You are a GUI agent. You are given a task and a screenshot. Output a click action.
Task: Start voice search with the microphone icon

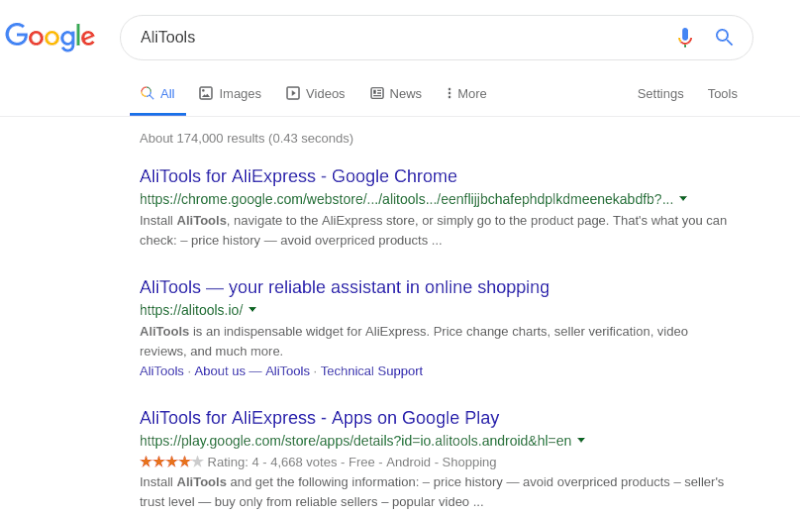[685, 37]
